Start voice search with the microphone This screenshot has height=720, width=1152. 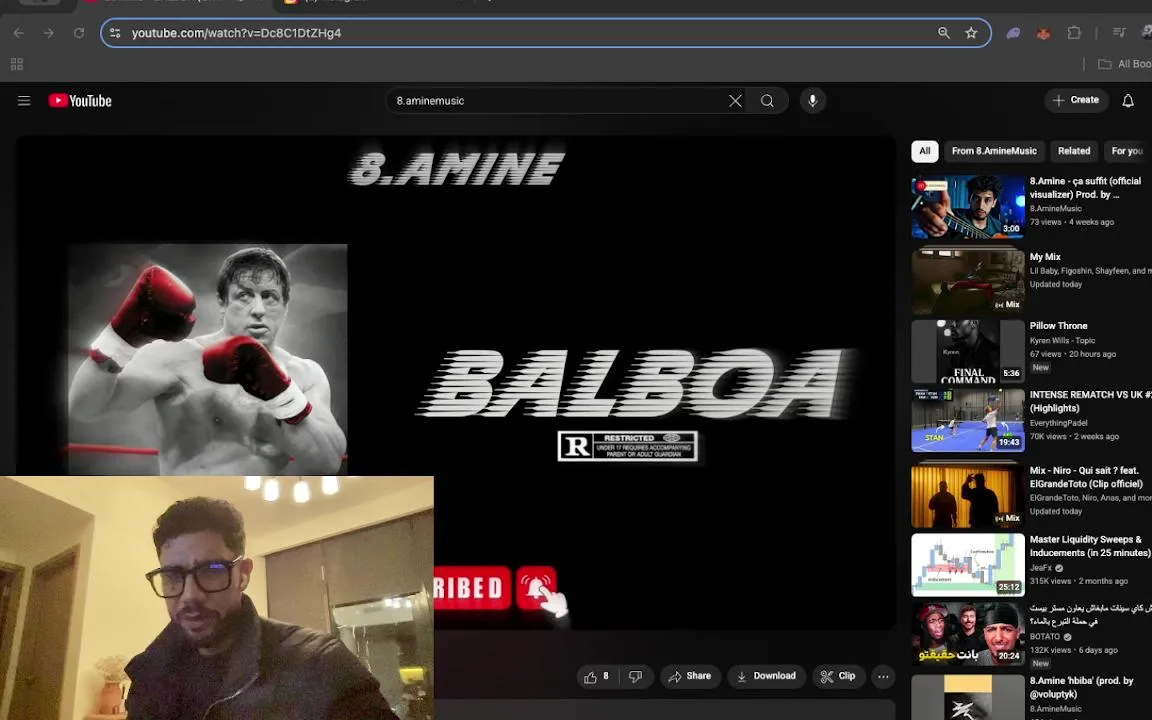tap(813, 101)
